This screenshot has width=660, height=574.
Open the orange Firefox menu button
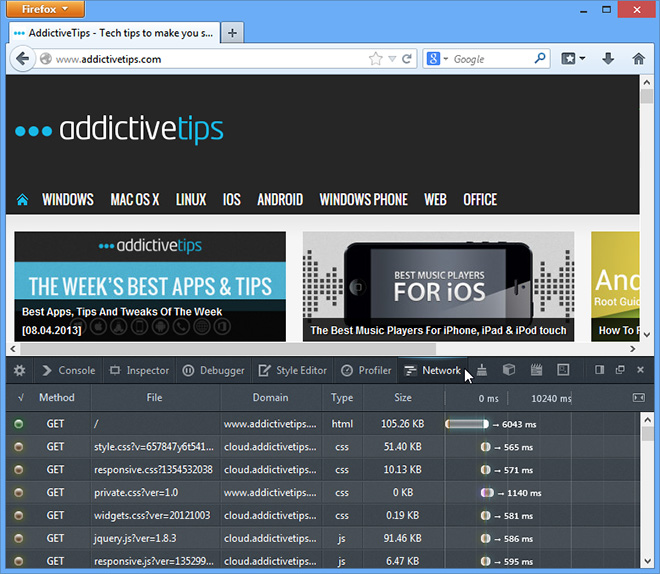pyautogui.click(x=45, y=9)
